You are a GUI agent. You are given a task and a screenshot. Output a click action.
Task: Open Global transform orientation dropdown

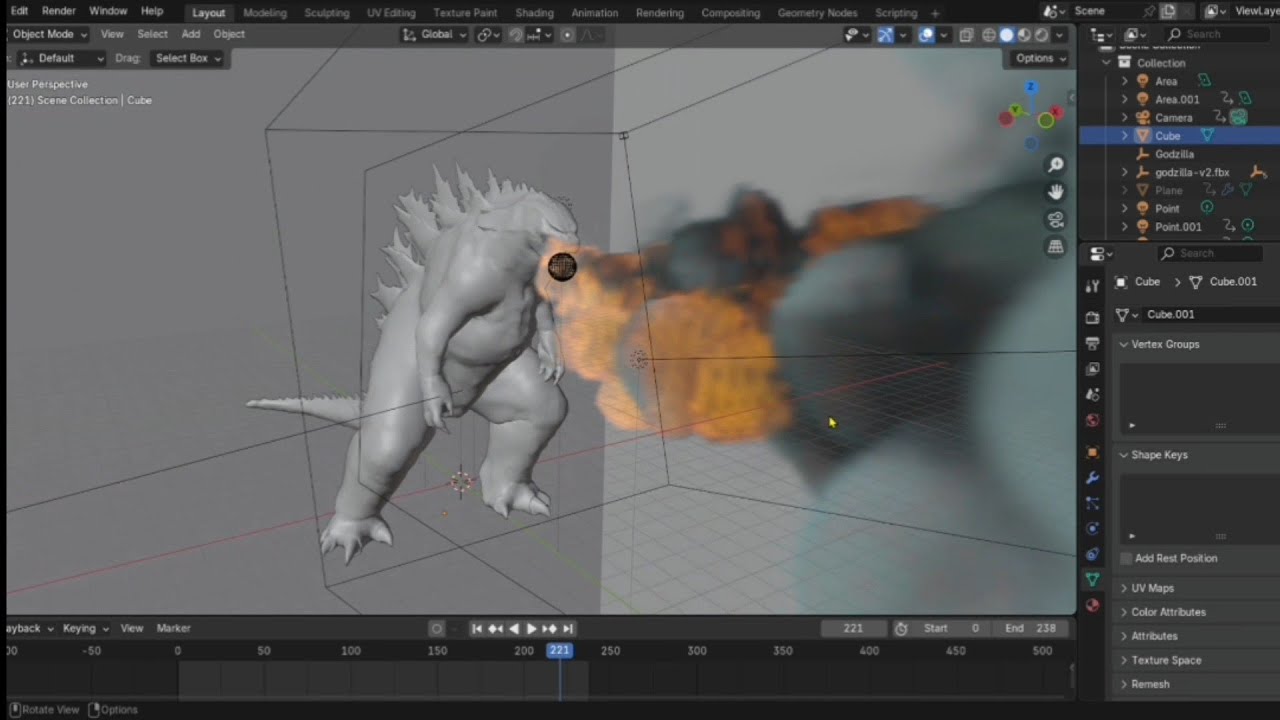[x=435, y=34]
